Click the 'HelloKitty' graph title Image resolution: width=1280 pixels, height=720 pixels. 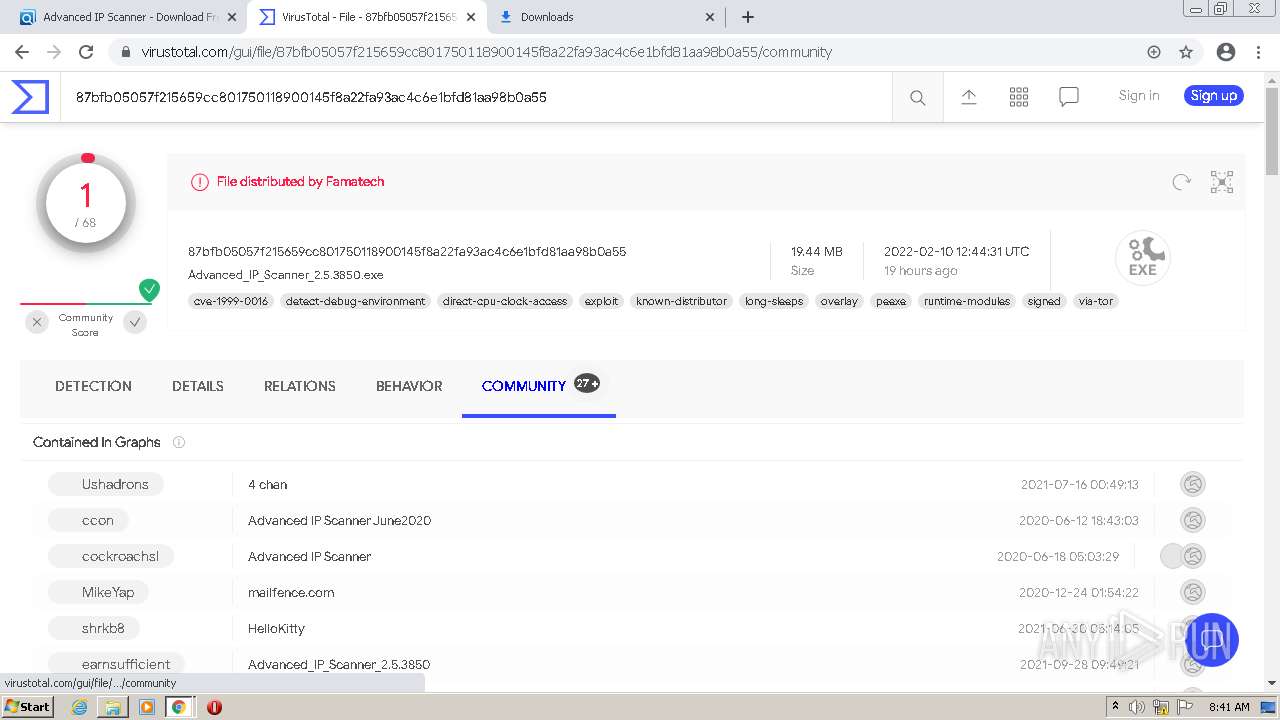276,628
